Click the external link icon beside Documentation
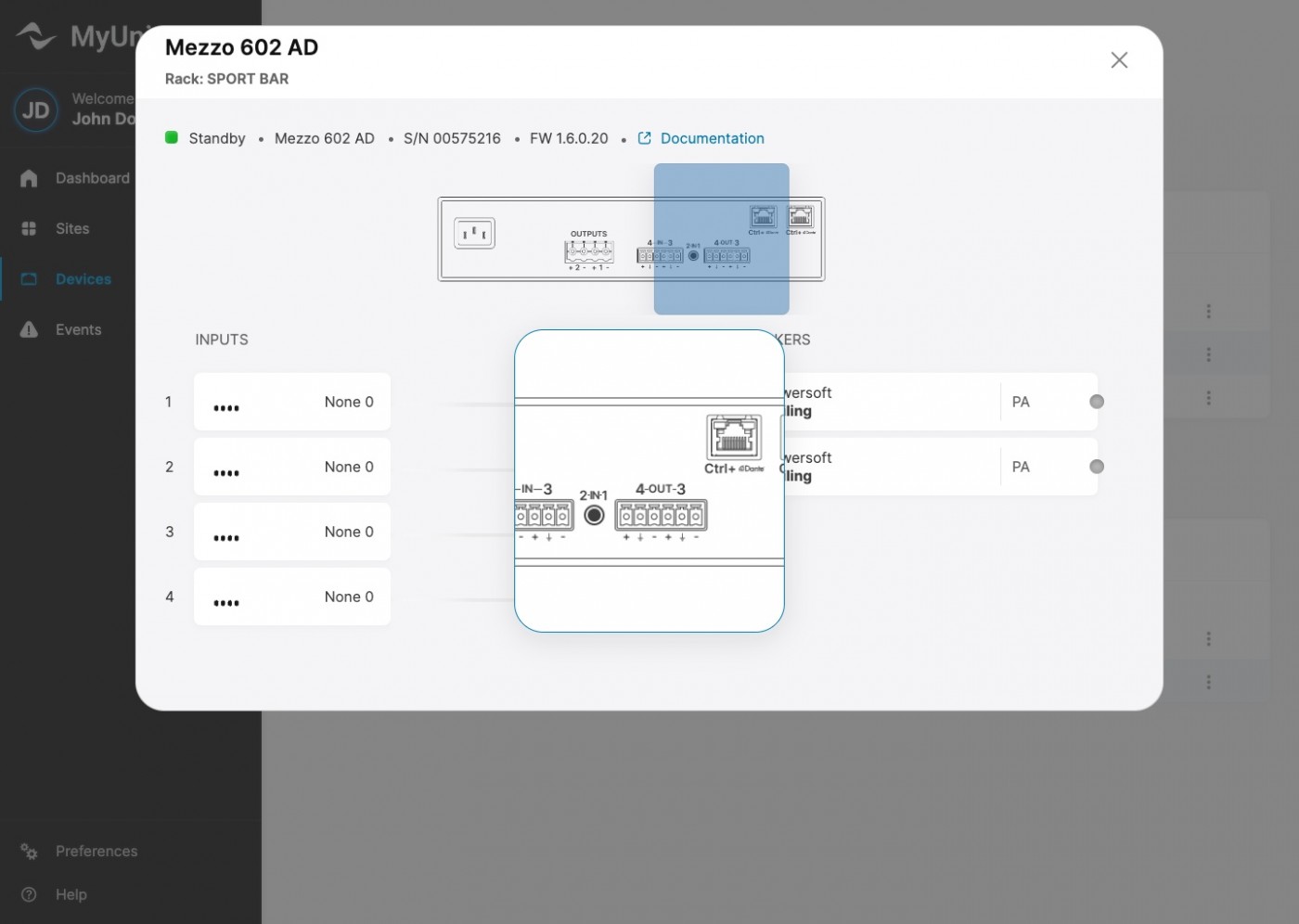This screenshot has height=924, width=1299. tap(645, 138)
